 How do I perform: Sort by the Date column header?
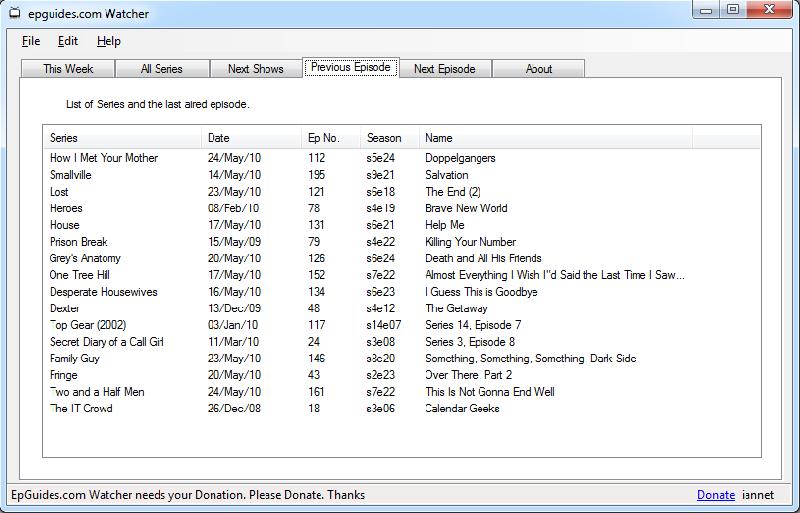click(251, 138)
